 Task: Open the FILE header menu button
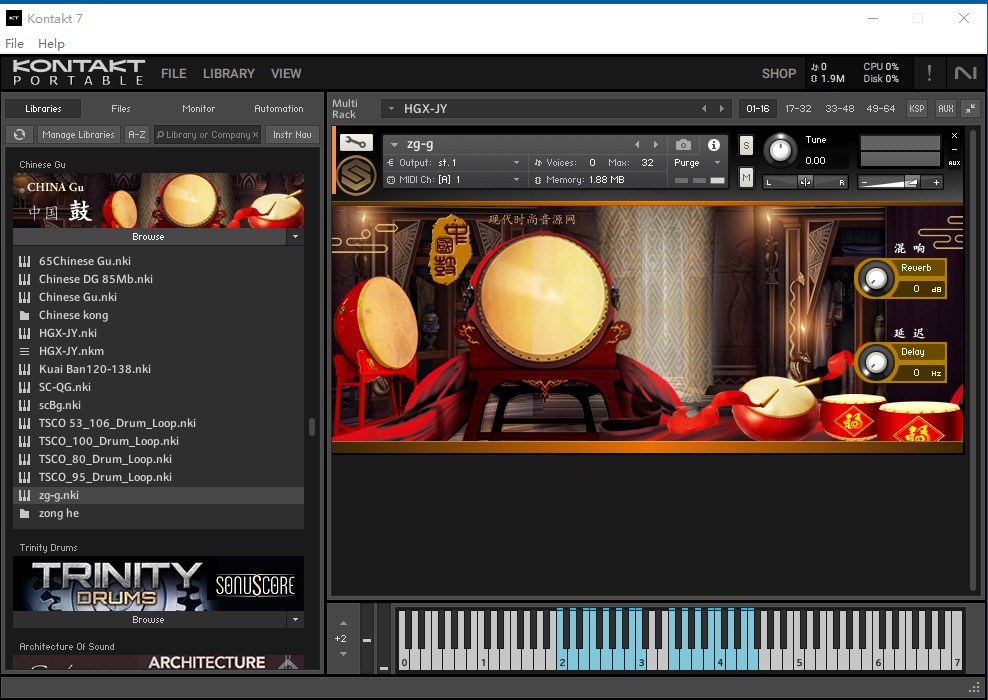pos(173,73)
